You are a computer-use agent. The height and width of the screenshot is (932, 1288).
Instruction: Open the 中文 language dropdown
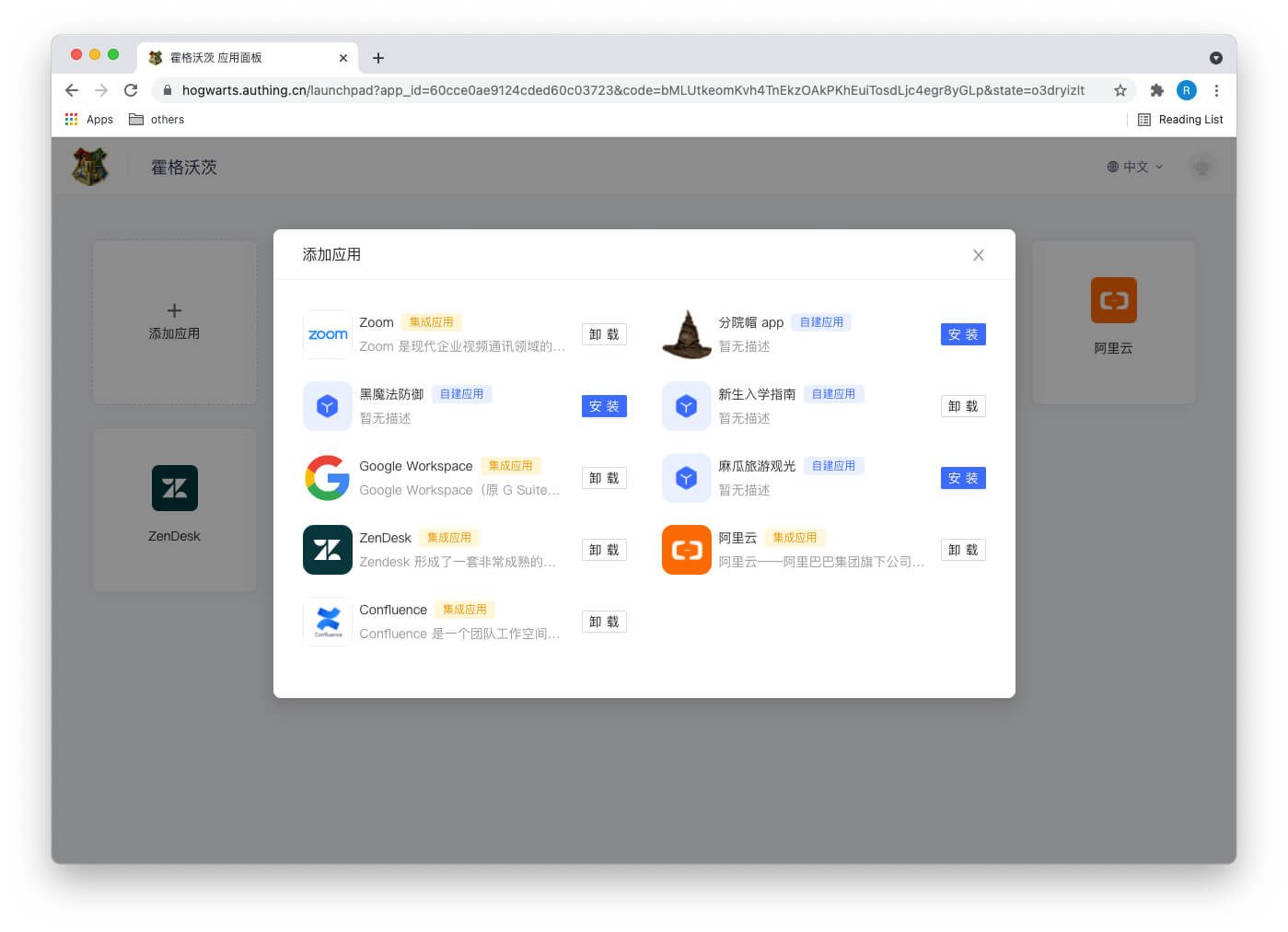point(1134,167)
